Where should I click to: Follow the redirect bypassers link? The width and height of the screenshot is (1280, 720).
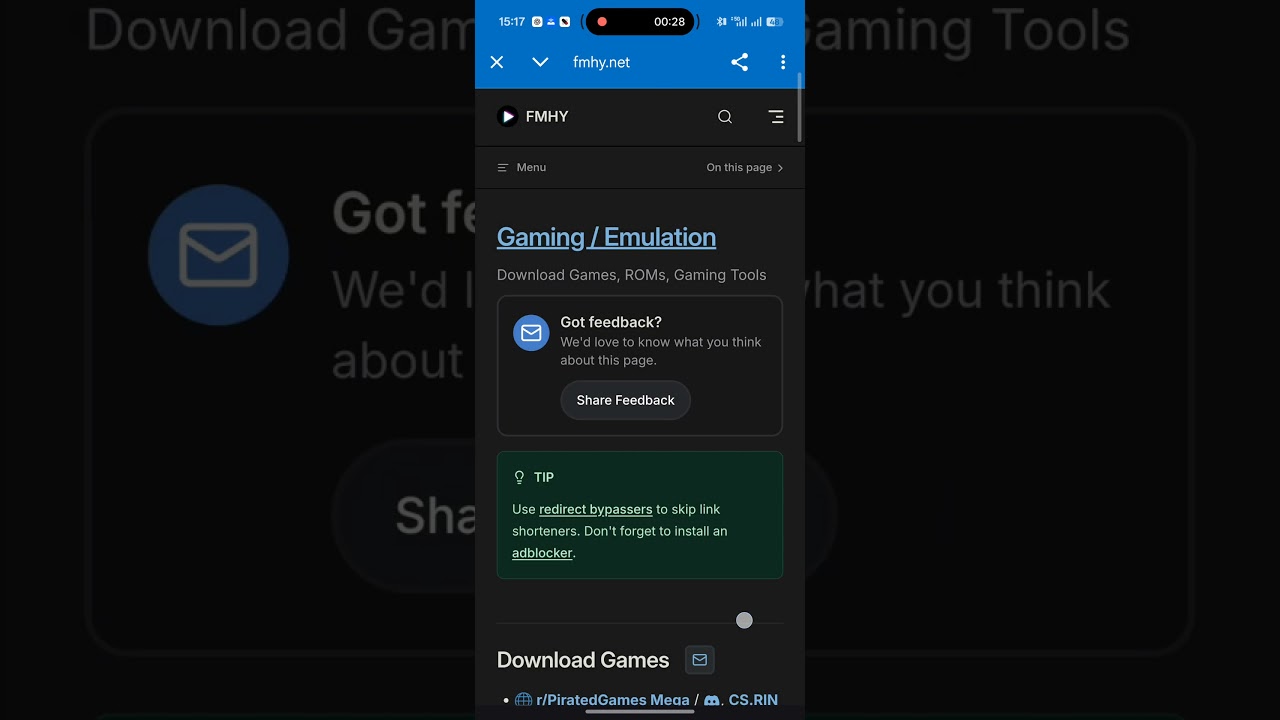click(x=595, y=509)
